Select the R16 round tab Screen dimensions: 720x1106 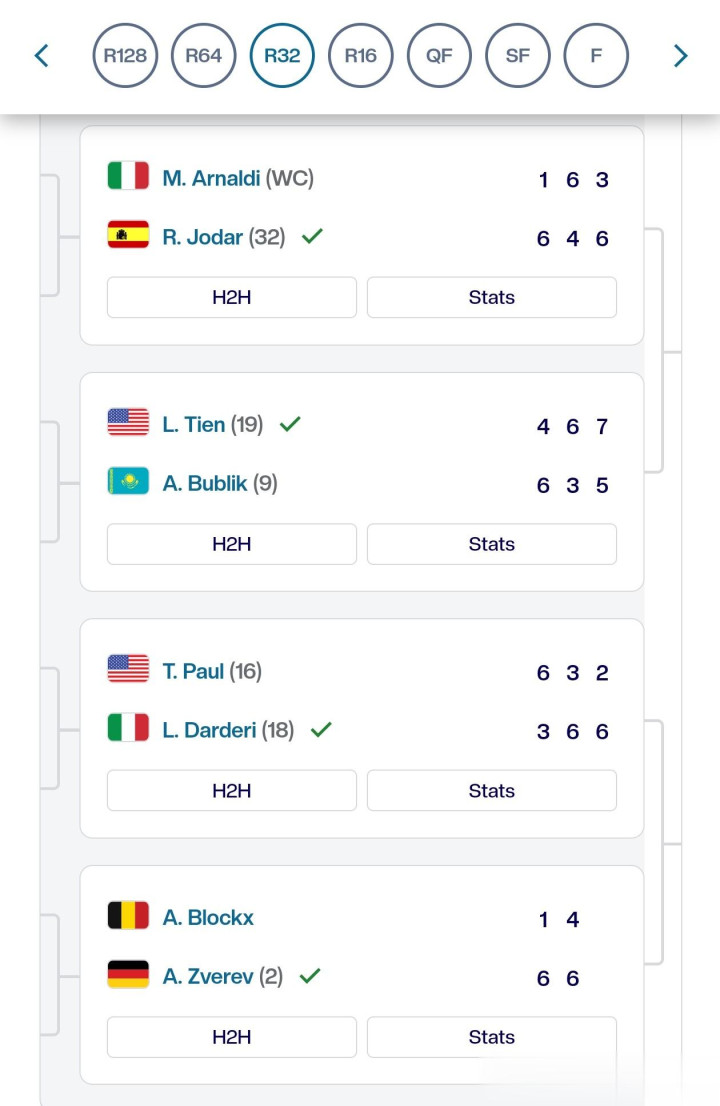pos(360,56)
